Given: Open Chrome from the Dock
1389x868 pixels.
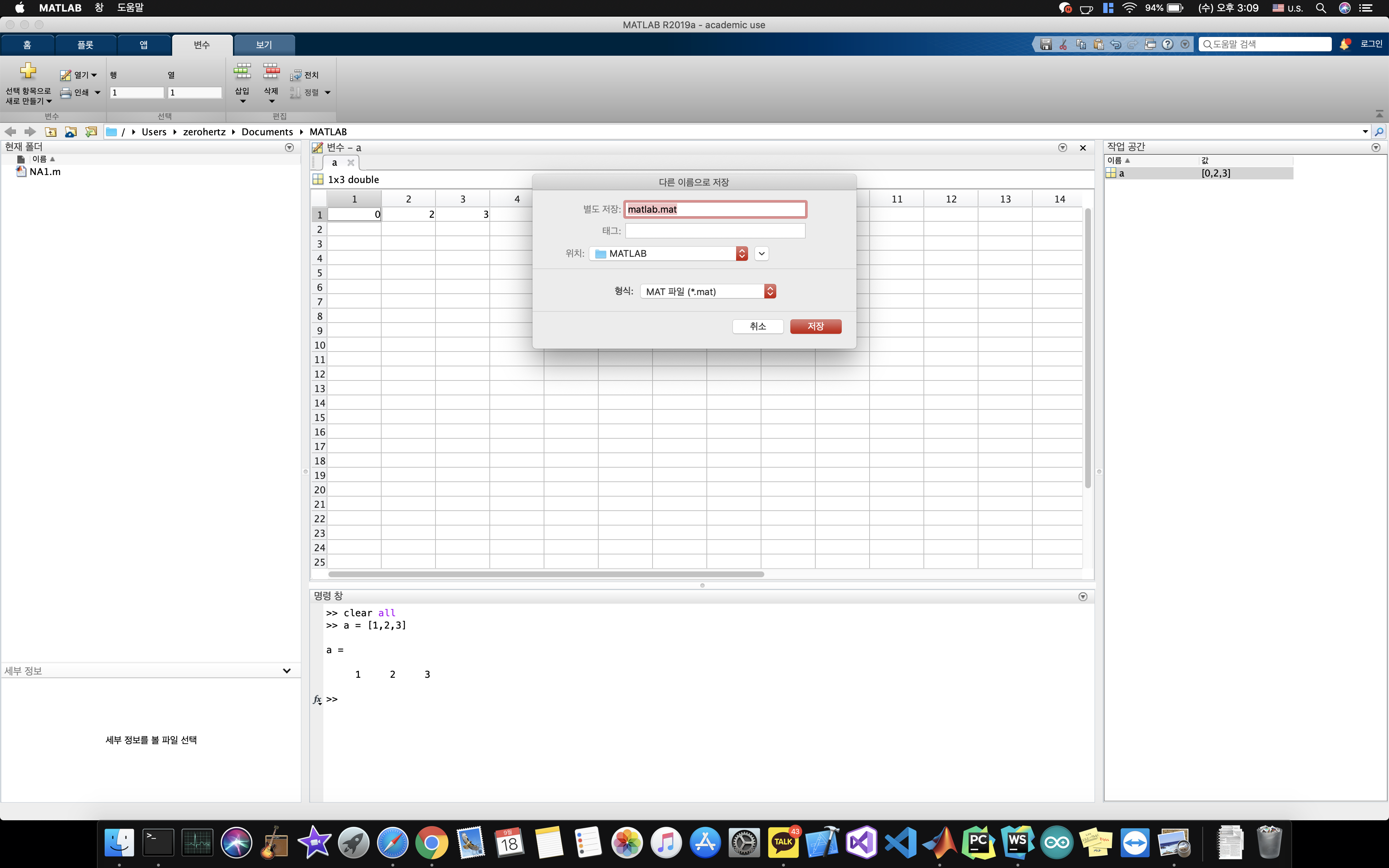Looking at the screenshot, I should pyautogui.click(x=432, y=842).
